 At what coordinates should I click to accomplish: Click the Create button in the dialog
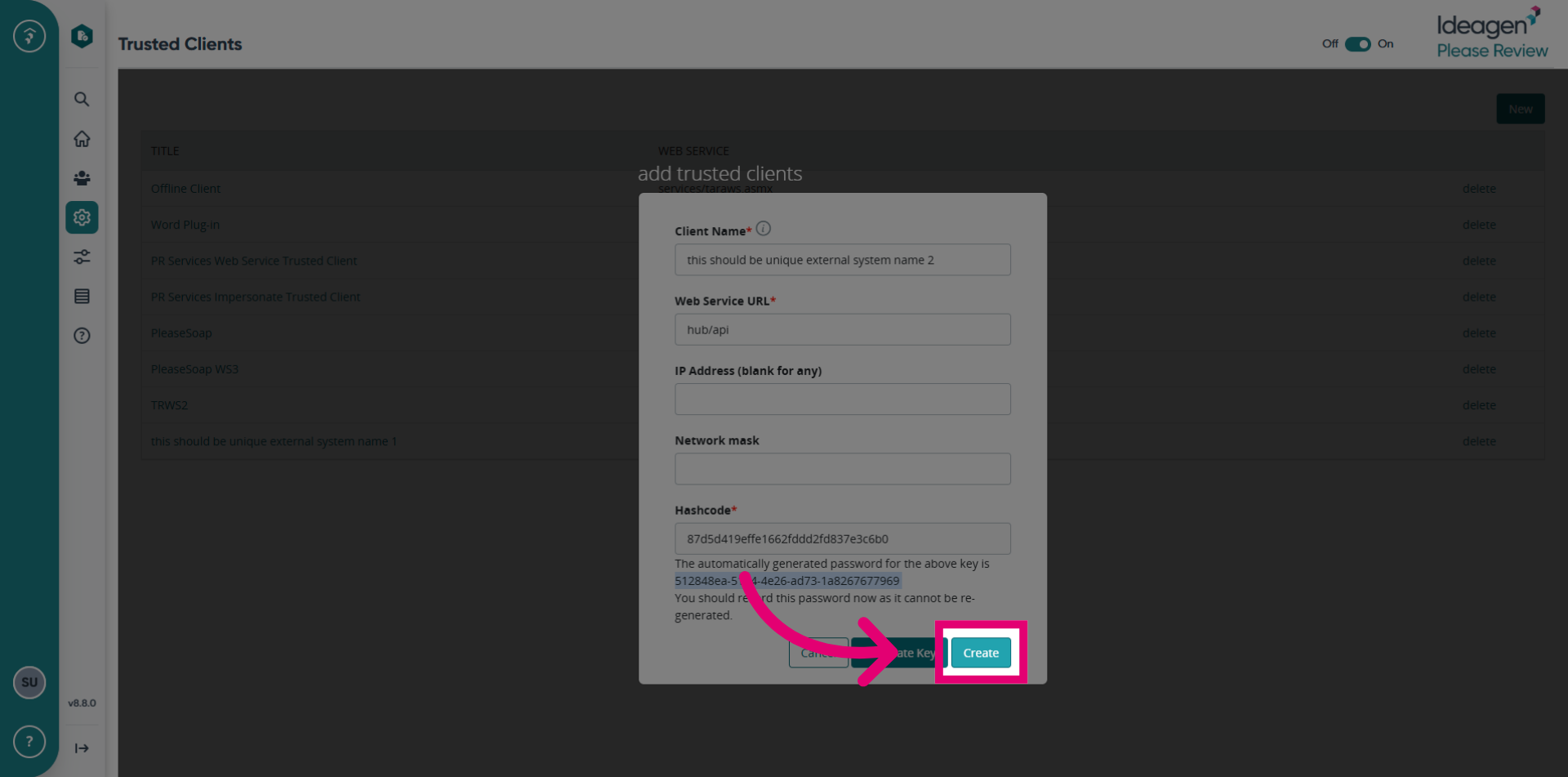pyautogui.click(x=981, y=653)
